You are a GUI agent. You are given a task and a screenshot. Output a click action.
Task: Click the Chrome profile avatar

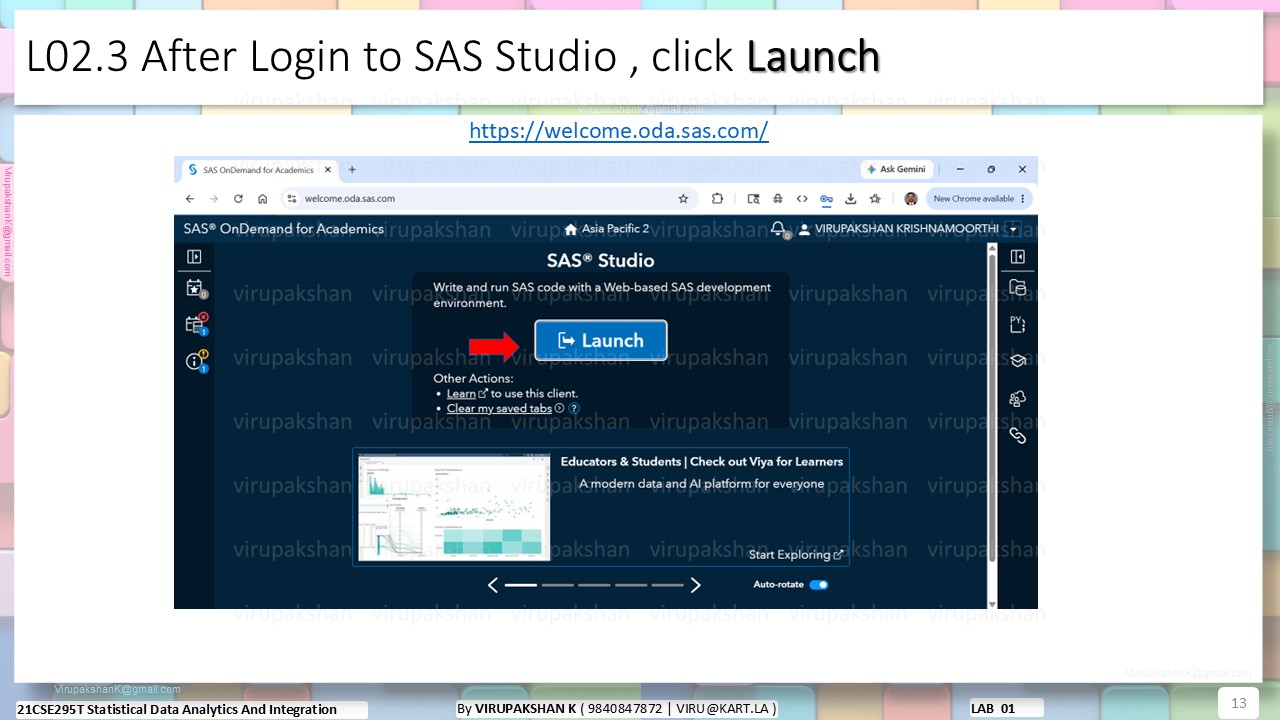[x=911, y=198]
